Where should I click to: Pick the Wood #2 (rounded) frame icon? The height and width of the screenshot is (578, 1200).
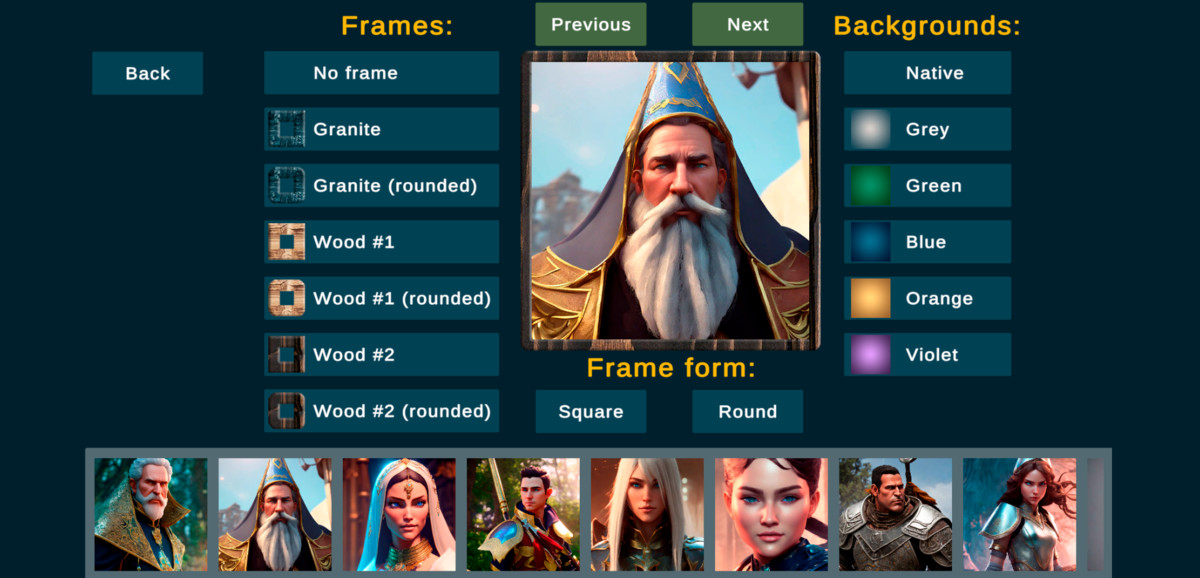287,411
